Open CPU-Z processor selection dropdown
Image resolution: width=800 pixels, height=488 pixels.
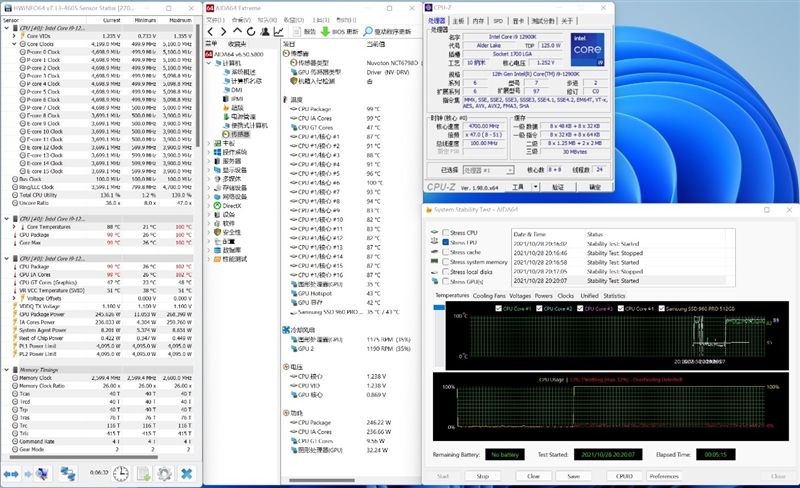click(509, 170)
